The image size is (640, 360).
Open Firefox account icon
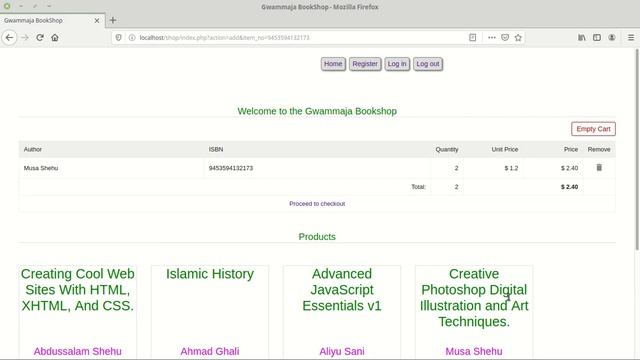tap(611, 38)
